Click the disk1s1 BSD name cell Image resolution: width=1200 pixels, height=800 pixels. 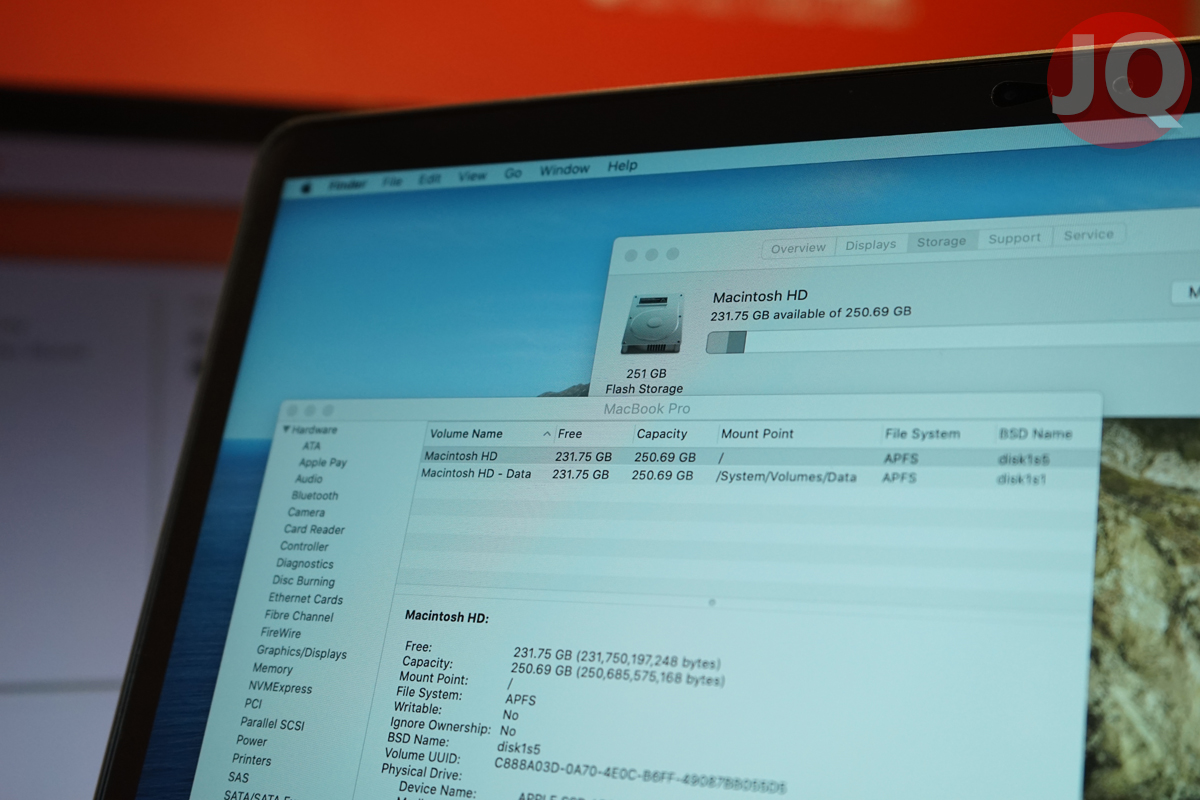click(x=1022, y=479)
